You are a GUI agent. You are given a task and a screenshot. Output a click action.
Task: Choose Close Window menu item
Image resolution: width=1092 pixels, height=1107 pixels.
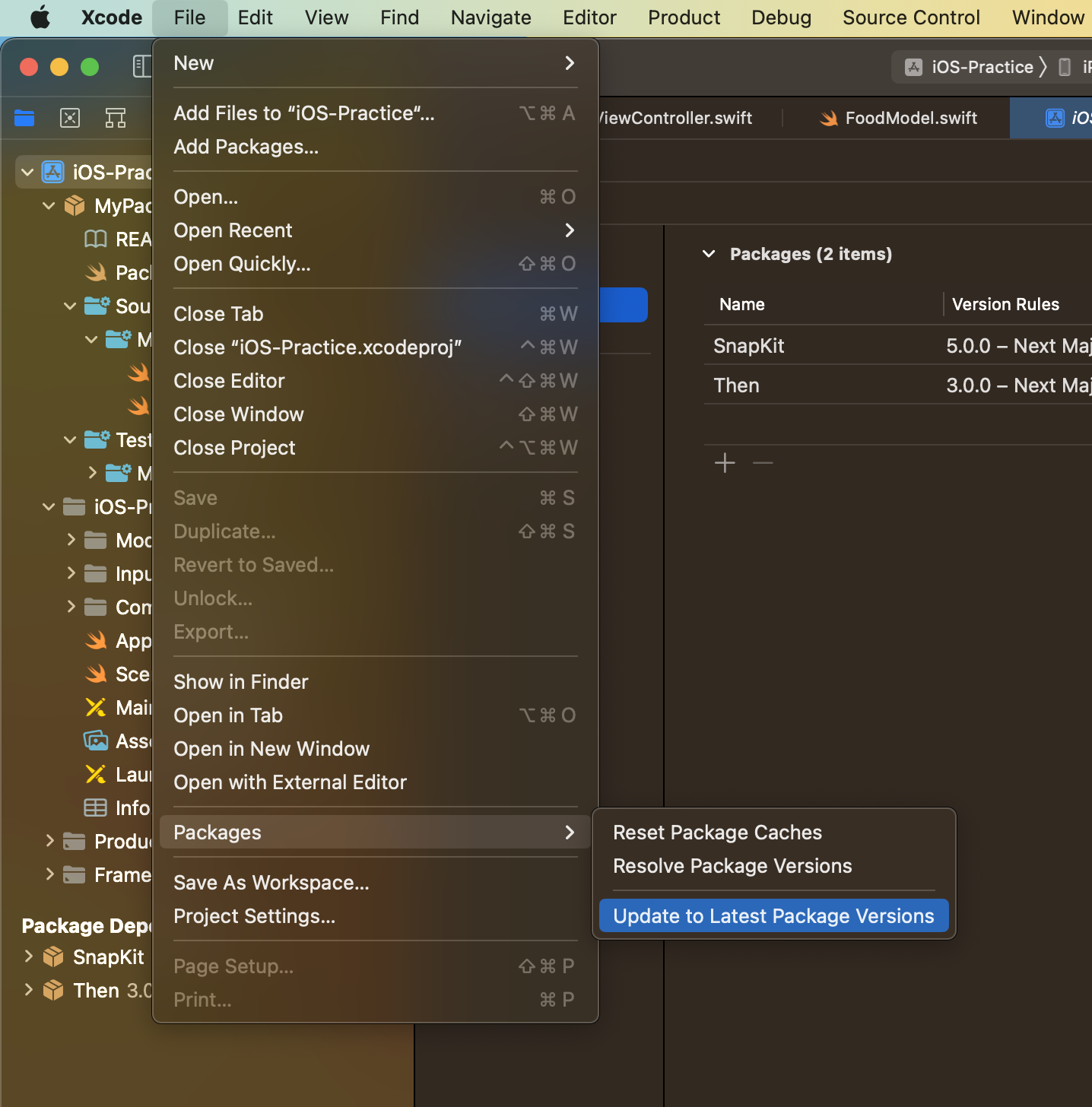376,414
